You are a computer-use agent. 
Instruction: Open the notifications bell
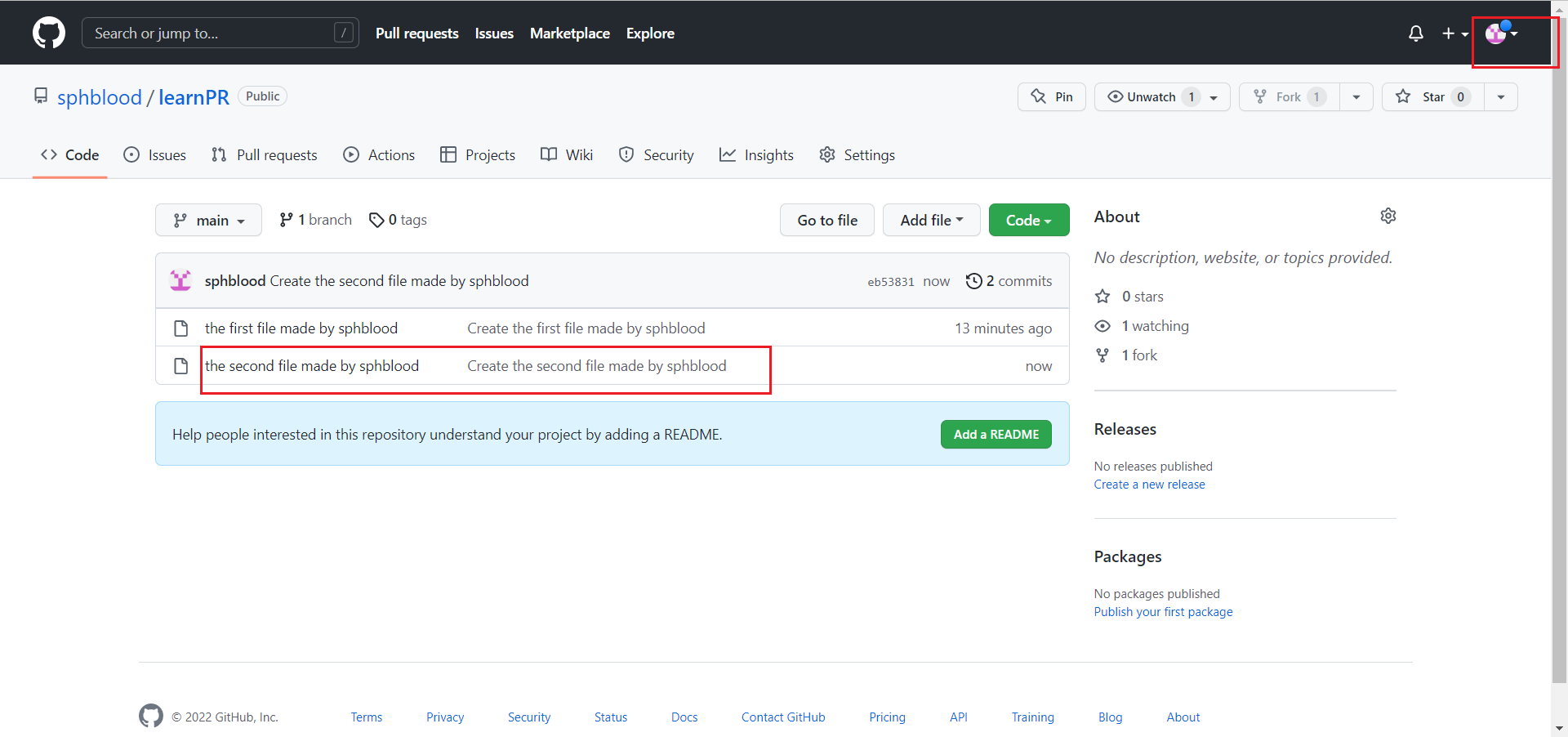pyautogui.click(x=1416, y=33)
